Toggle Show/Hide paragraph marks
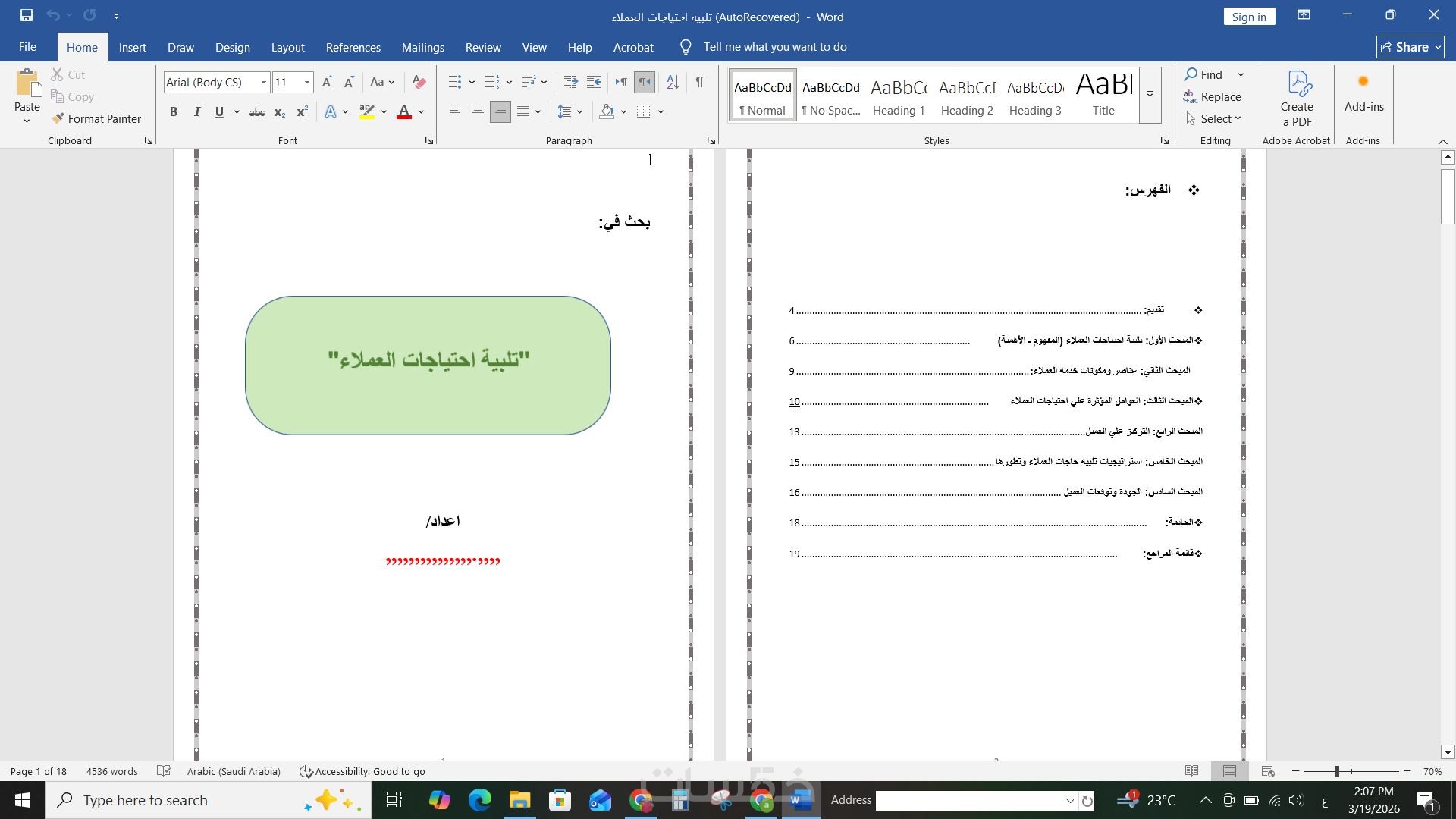Screen dimensions: 1456x819 pyautogui.click(x=699, y=82)
